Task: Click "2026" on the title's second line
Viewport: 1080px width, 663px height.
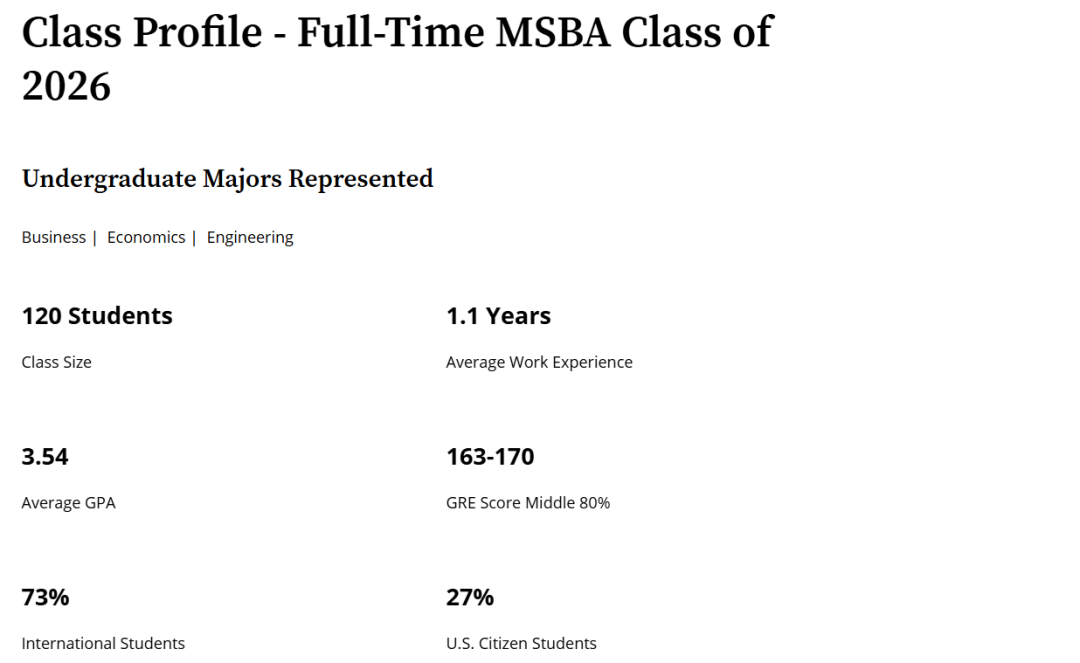Action: (66, 86)
